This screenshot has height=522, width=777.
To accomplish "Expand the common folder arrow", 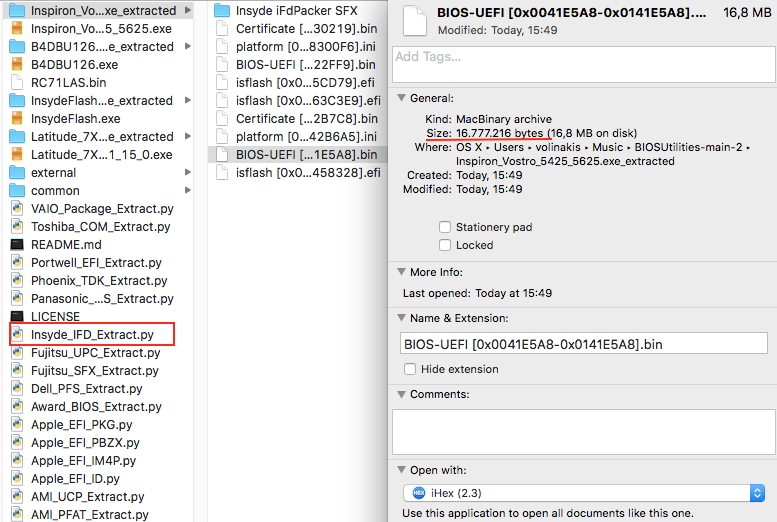I will coord(188,190).
